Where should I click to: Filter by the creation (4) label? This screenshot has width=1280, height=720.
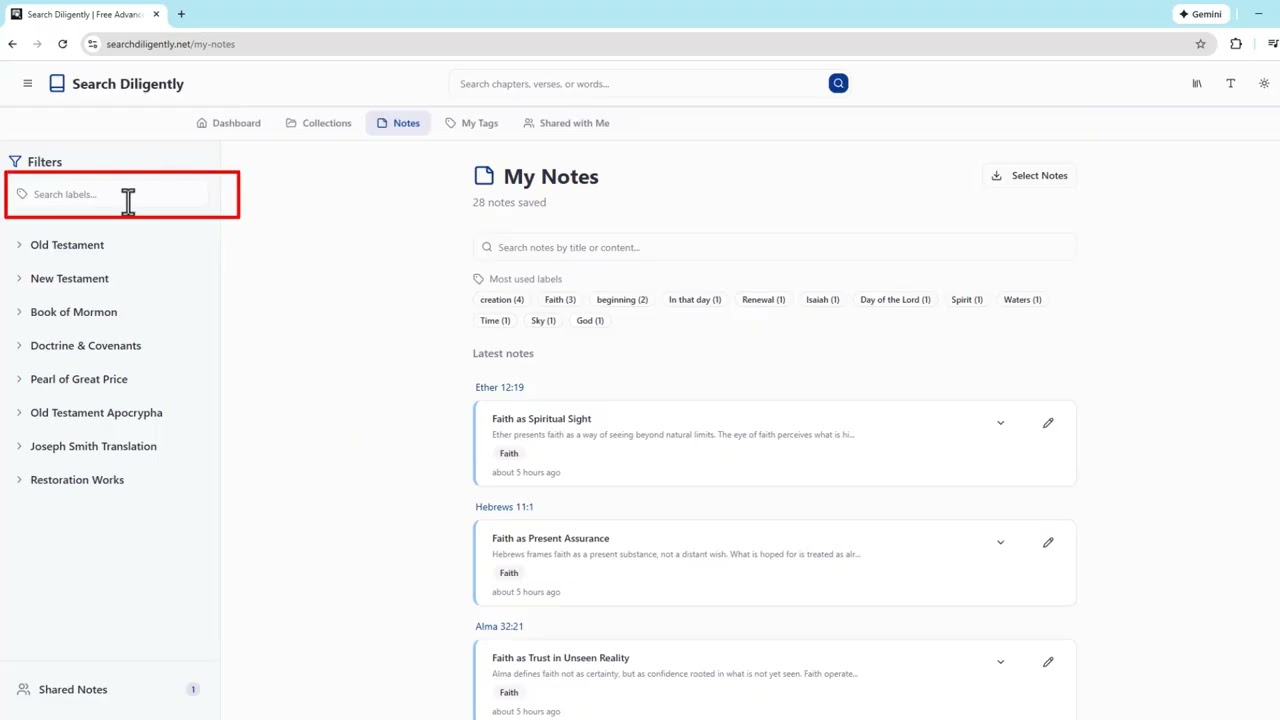point(502,300)
